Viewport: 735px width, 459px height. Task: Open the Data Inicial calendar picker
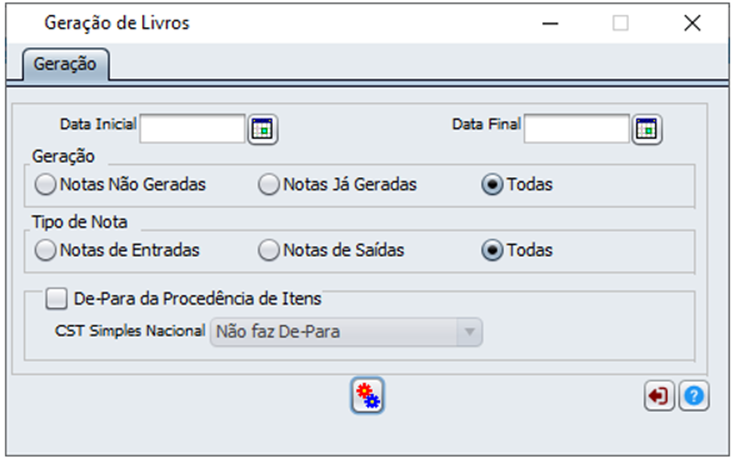pos(262,129)
